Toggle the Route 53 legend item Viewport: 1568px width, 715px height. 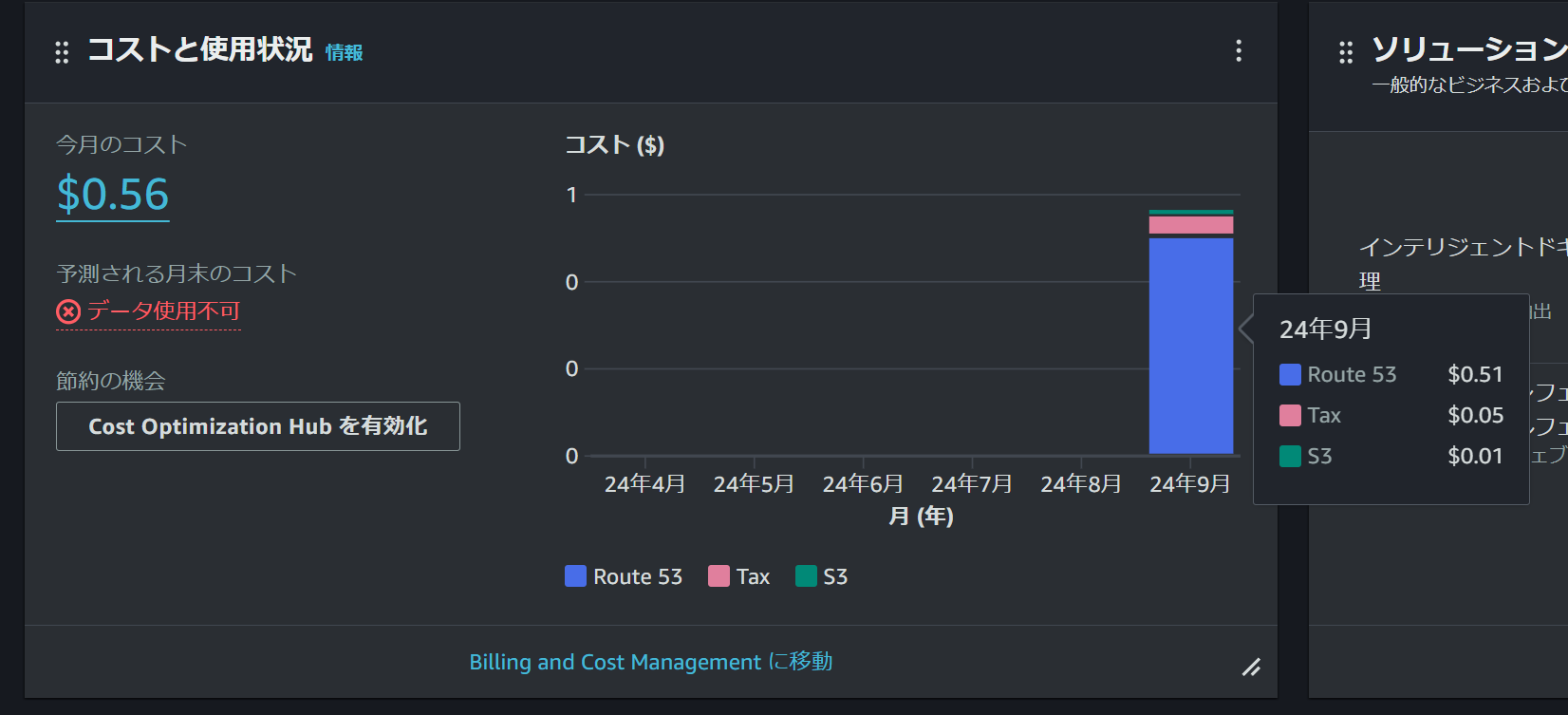624,576
